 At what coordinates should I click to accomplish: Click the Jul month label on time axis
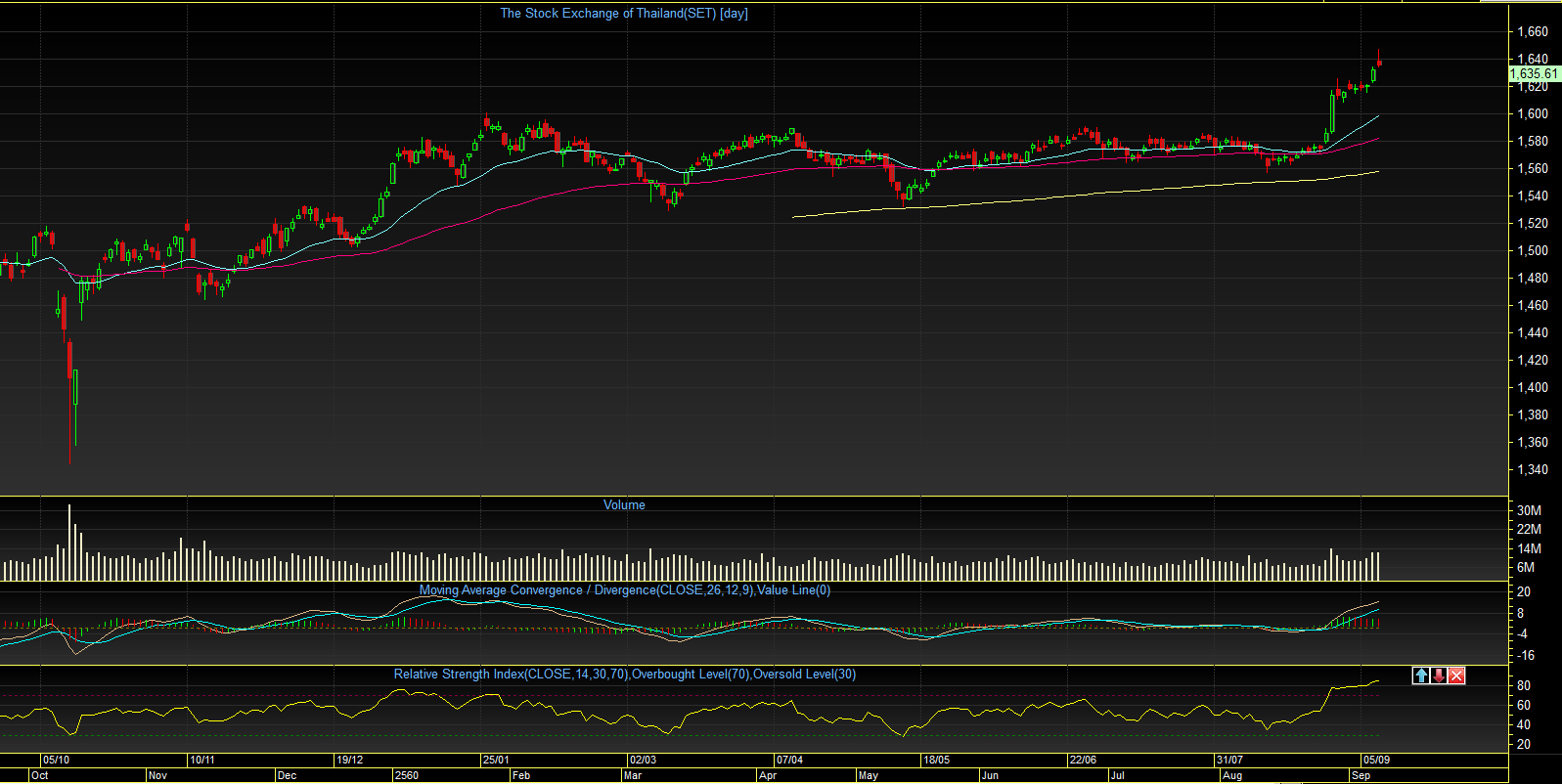pos(1117,775)
